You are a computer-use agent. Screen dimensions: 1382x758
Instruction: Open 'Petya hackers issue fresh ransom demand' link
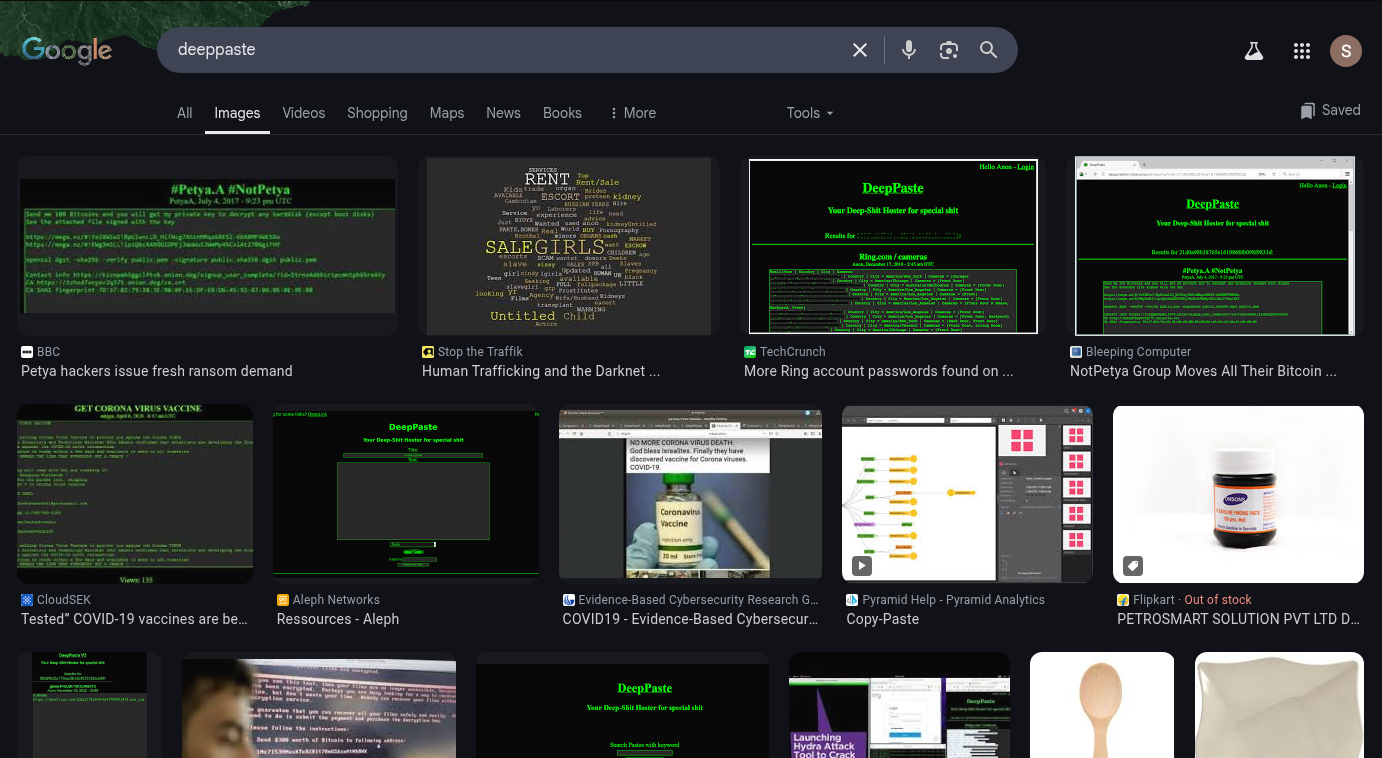[157, 371]
